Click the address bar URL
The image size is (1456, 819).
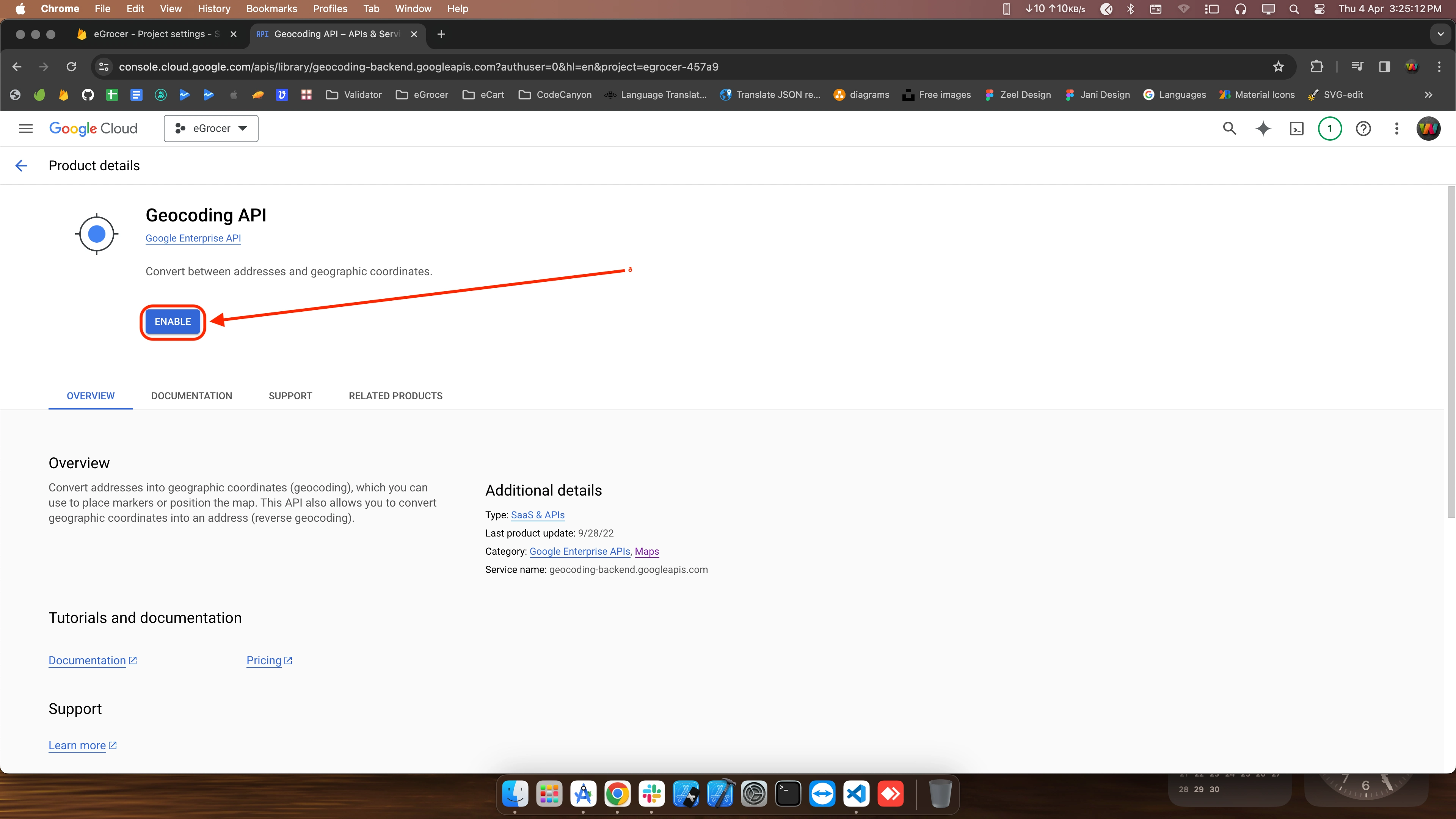pos(418,67)
